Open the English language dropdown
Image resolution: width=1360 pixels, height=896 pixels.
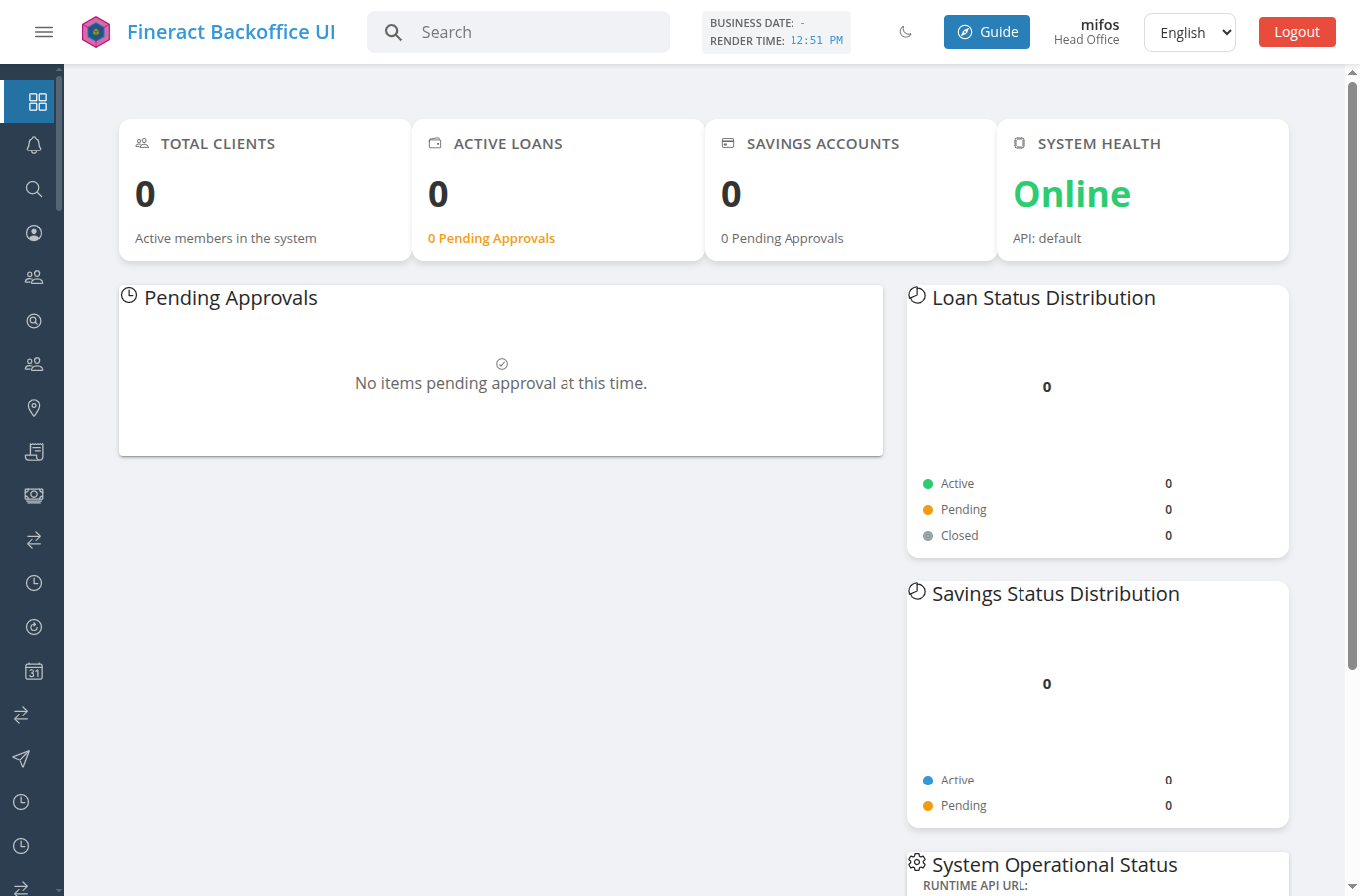point(1190,32)
